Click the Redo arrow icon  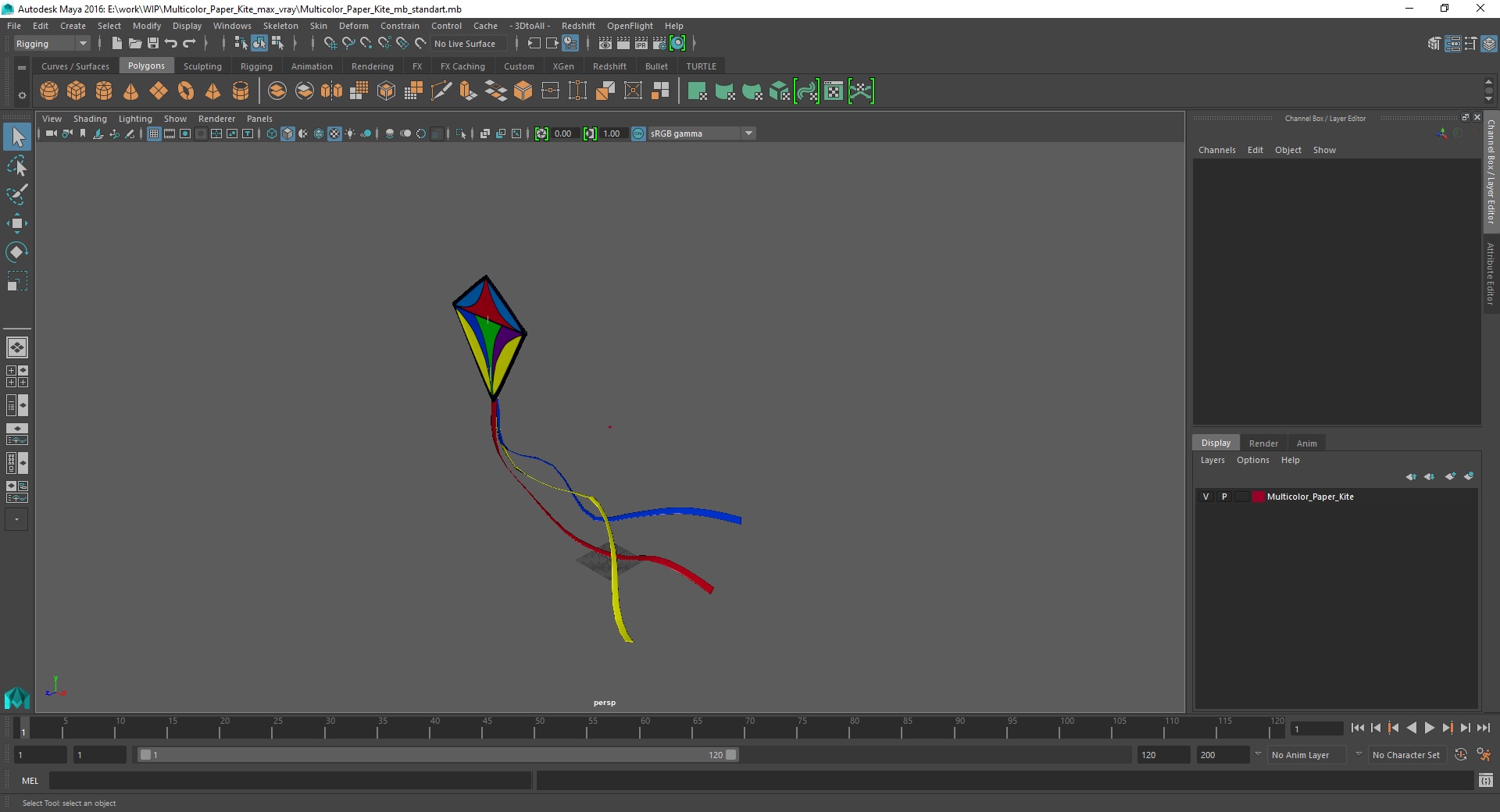(189, 44)
